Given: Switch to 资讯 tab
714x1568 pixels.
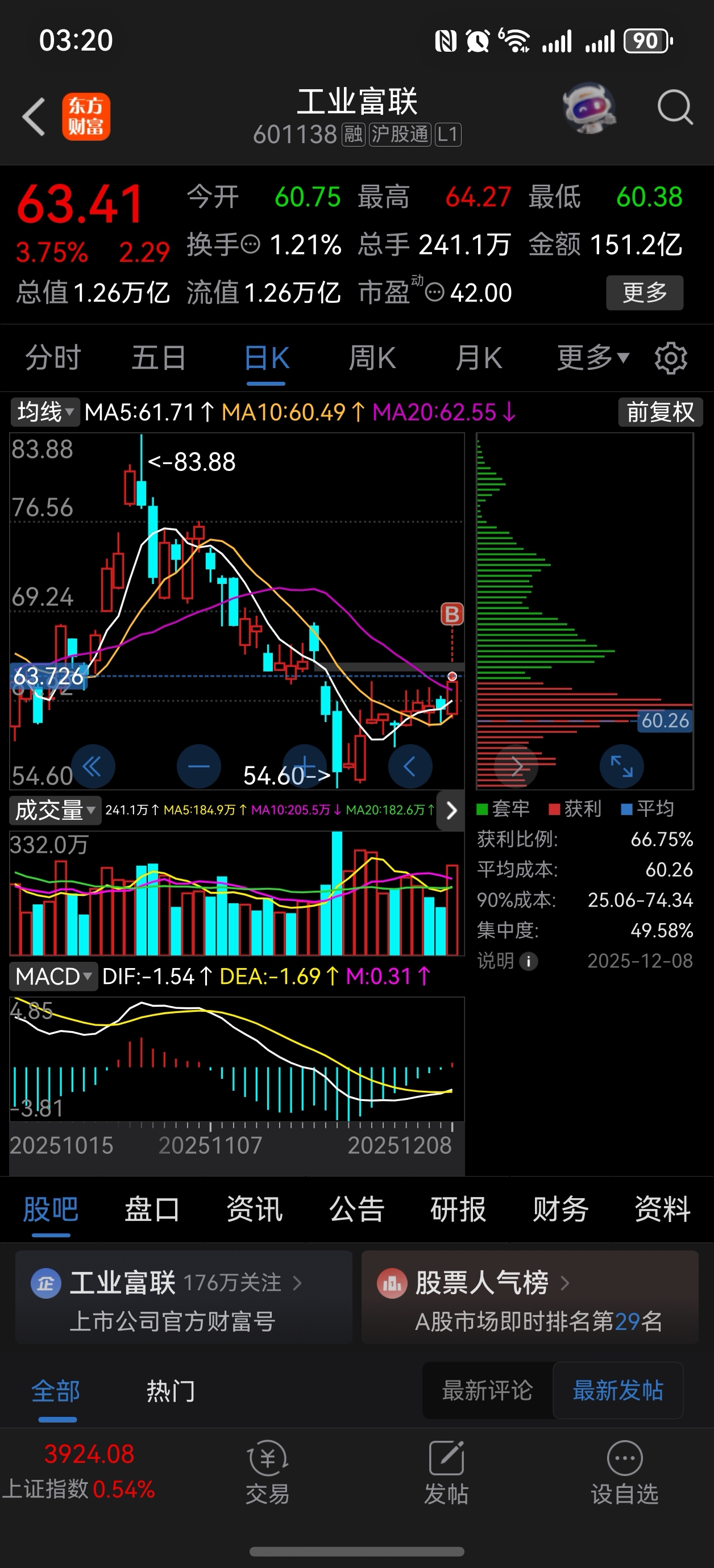Looking at the screenshot, I should coord(255,1210).
